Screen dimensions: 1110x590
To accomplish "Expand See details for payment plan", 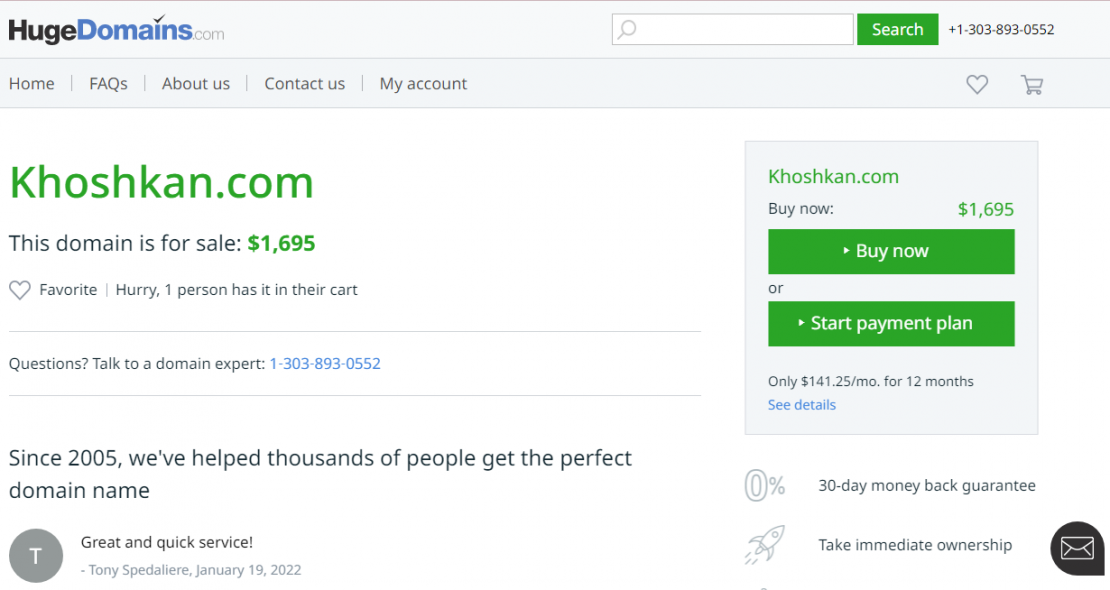I will (802, 405).
